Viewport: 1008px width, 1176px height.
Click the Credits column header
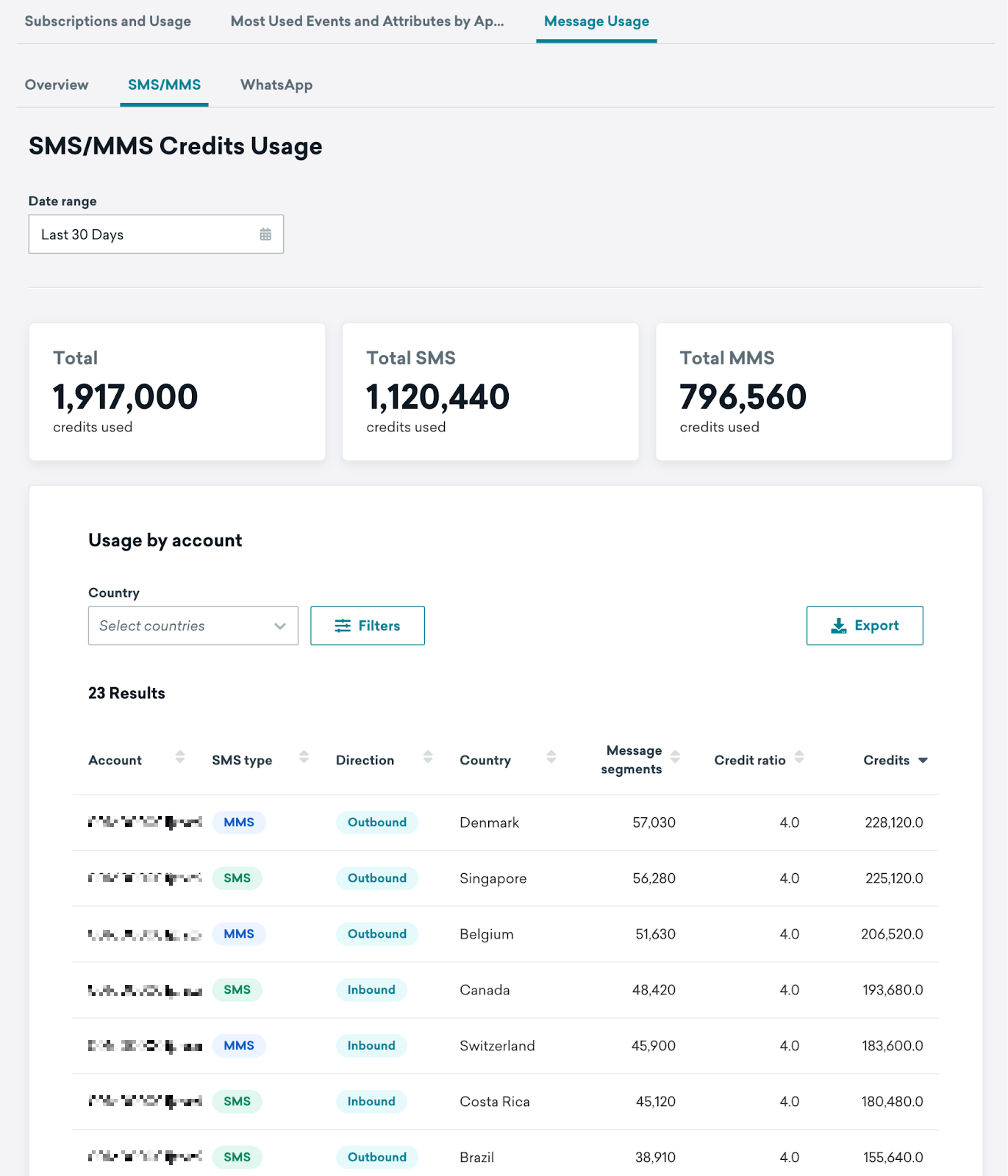(x=886, y=760)
